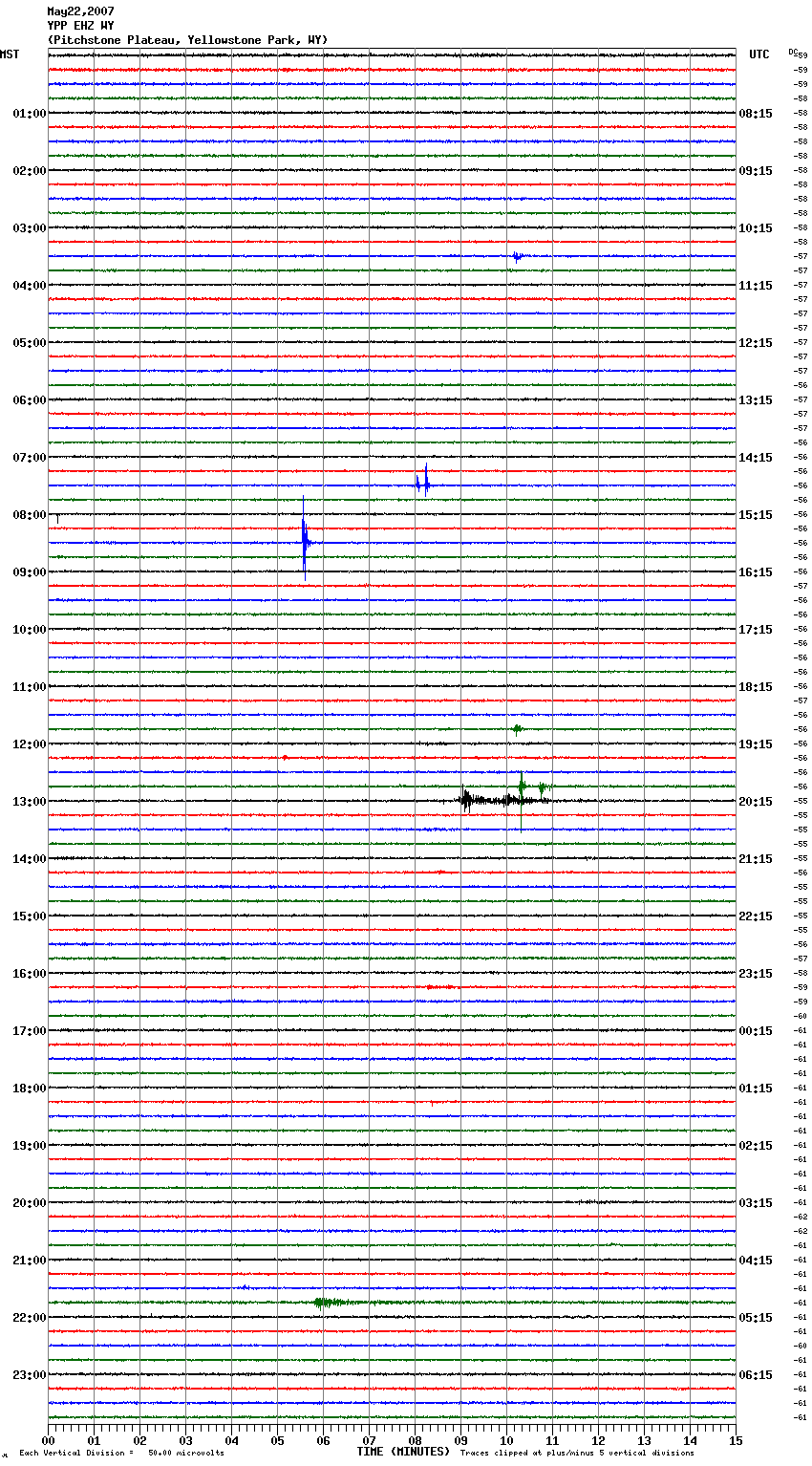The height and width of the screenshot is (1466, 812).
Task: Select the 06:15 UTC time label
Action: click(x=756, y=1375)
